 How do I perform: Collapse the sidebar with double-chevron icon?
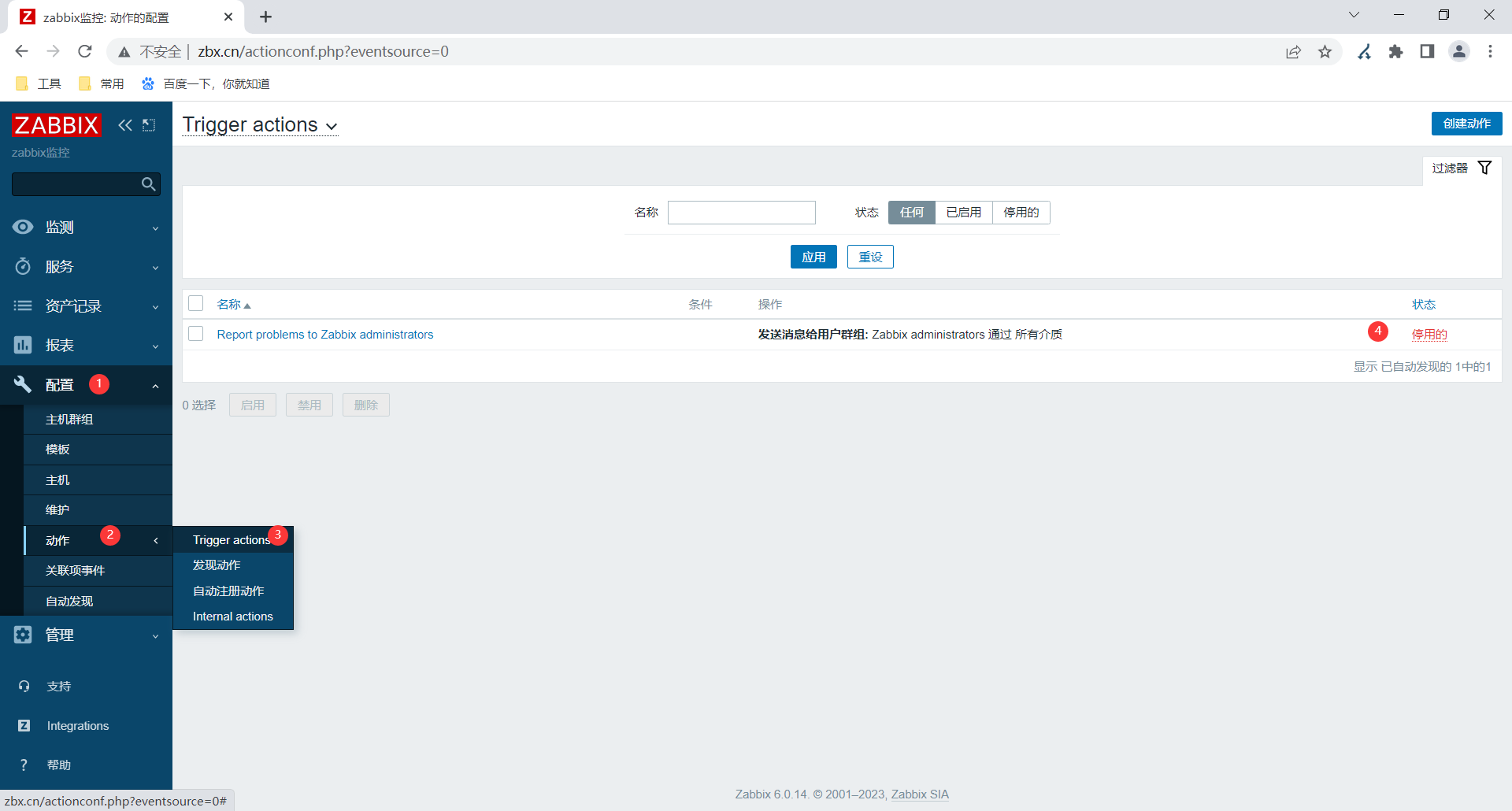click(125, 124)
